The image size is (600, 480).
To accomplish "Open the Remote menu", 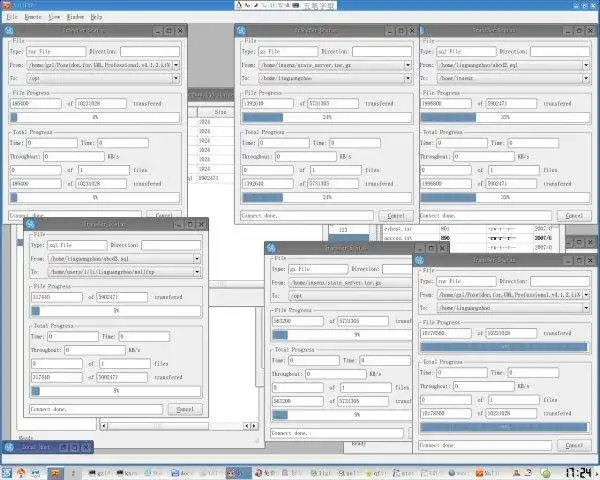I will point(33,17).
